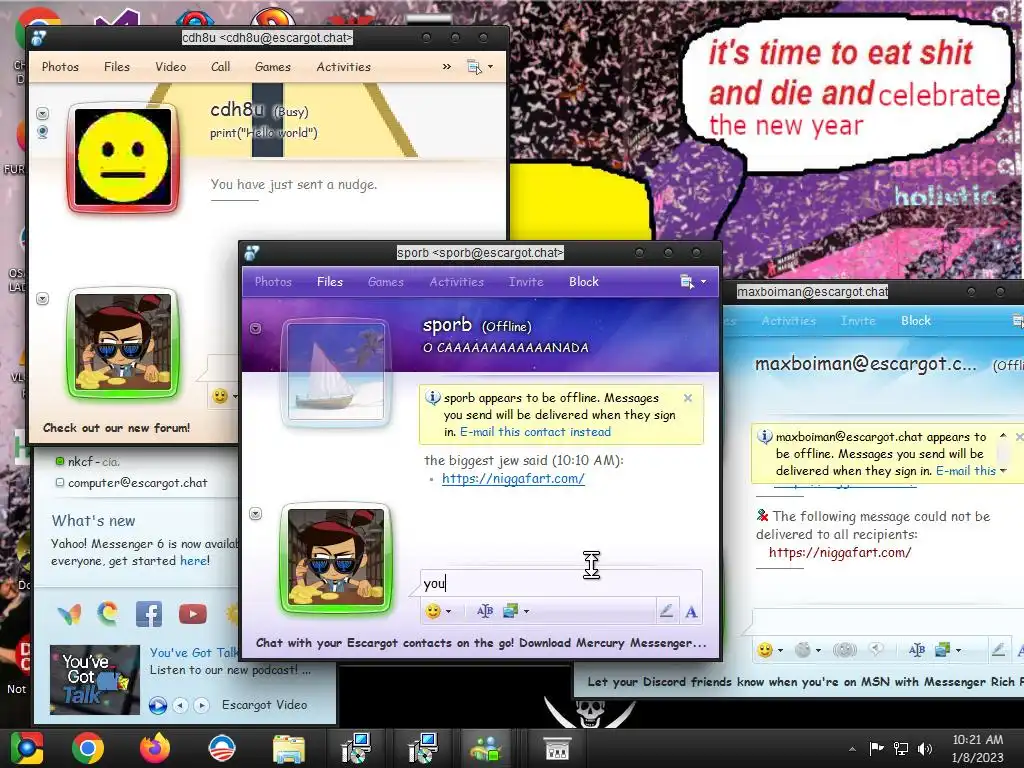Show more toolbar items in cdh8u window
Image resolution: width=1024 pixels, height=768 pixels.
447,67
